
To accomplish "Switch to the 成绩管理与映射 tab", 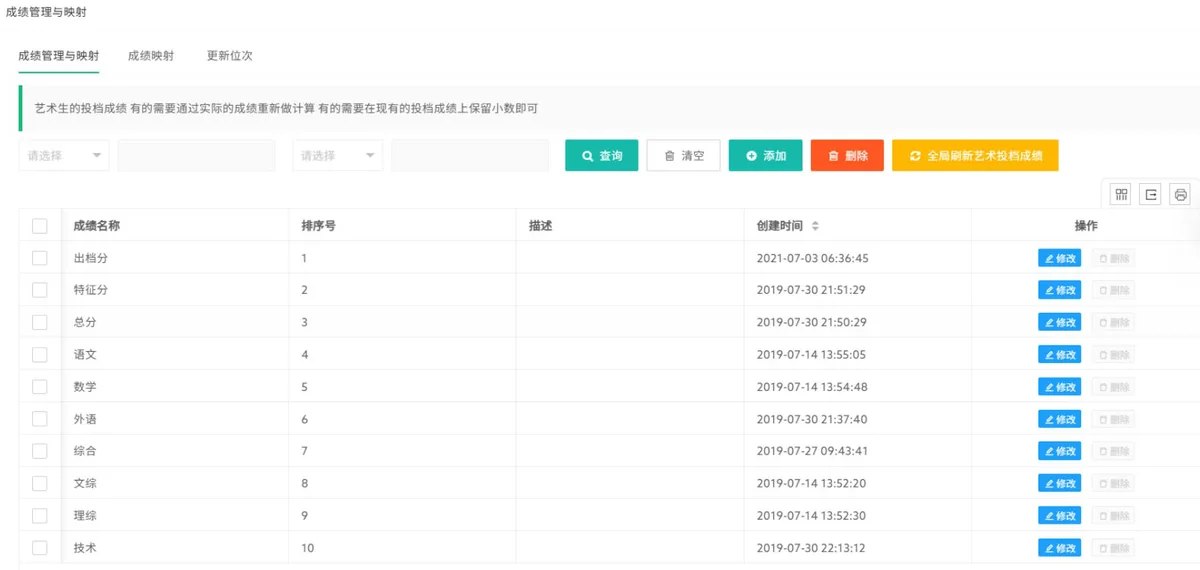I will coord(59,56).
